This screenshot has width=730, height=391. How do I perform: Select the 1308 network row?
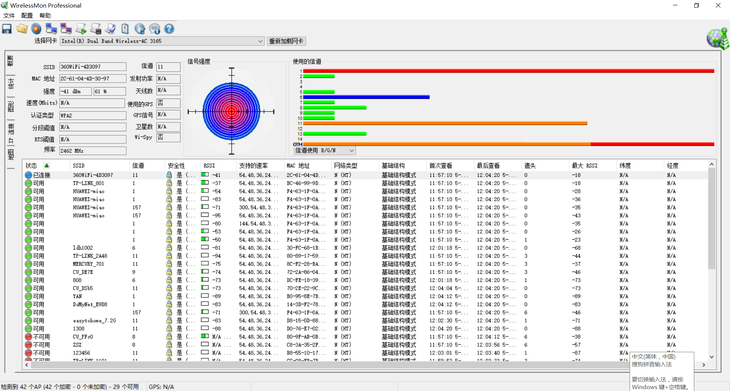pyautogui.click(x=365, y=329)
